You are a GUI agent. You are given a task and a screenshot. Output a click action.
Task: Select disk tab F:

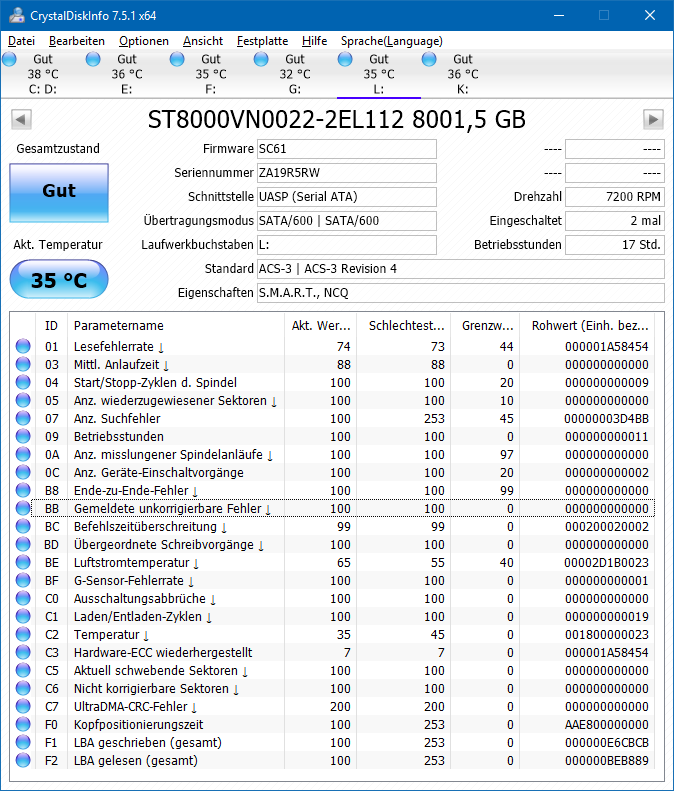click(x=210, y=74)
